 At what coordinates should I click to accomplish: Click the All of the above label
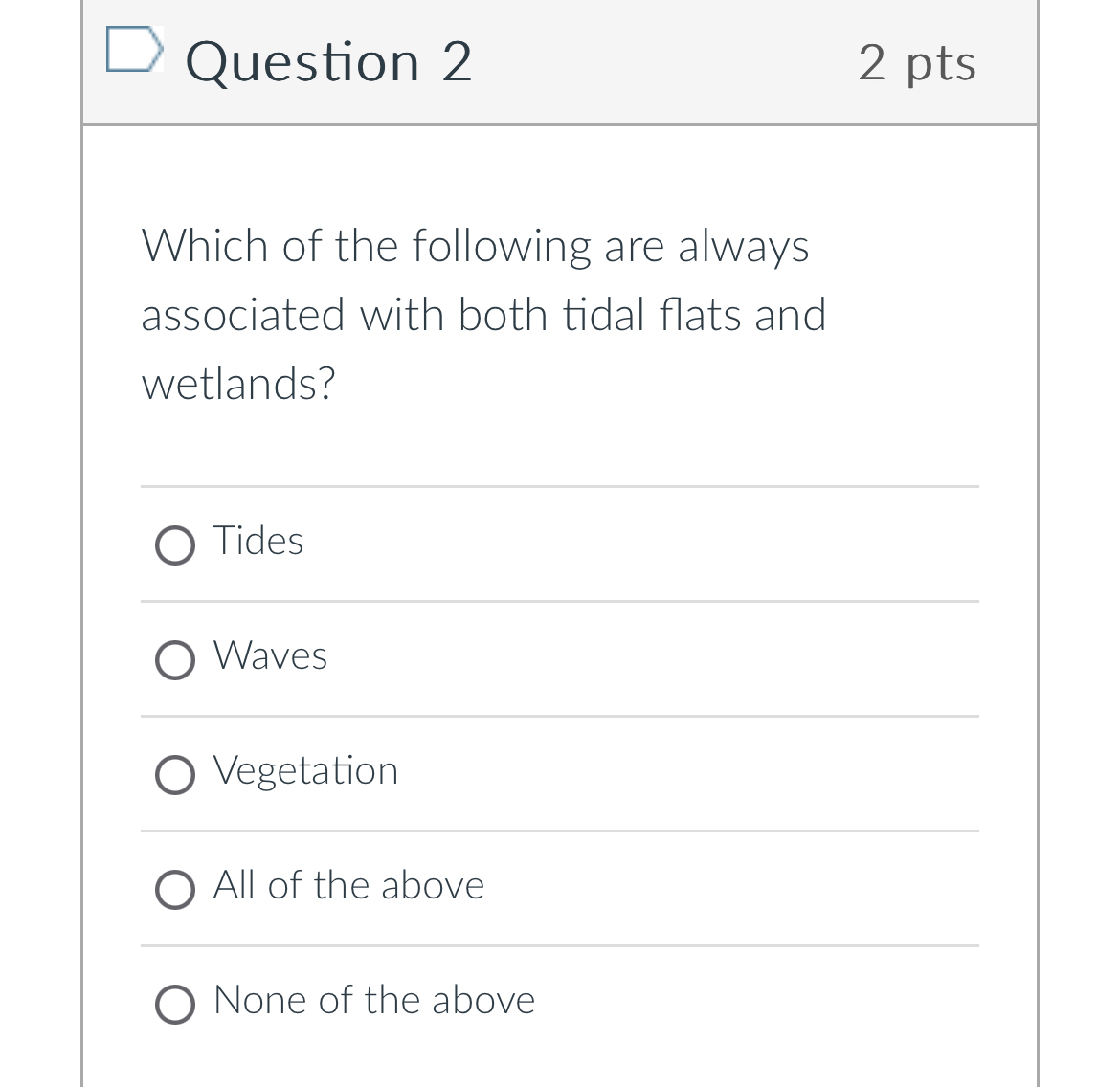coord(348,886)
